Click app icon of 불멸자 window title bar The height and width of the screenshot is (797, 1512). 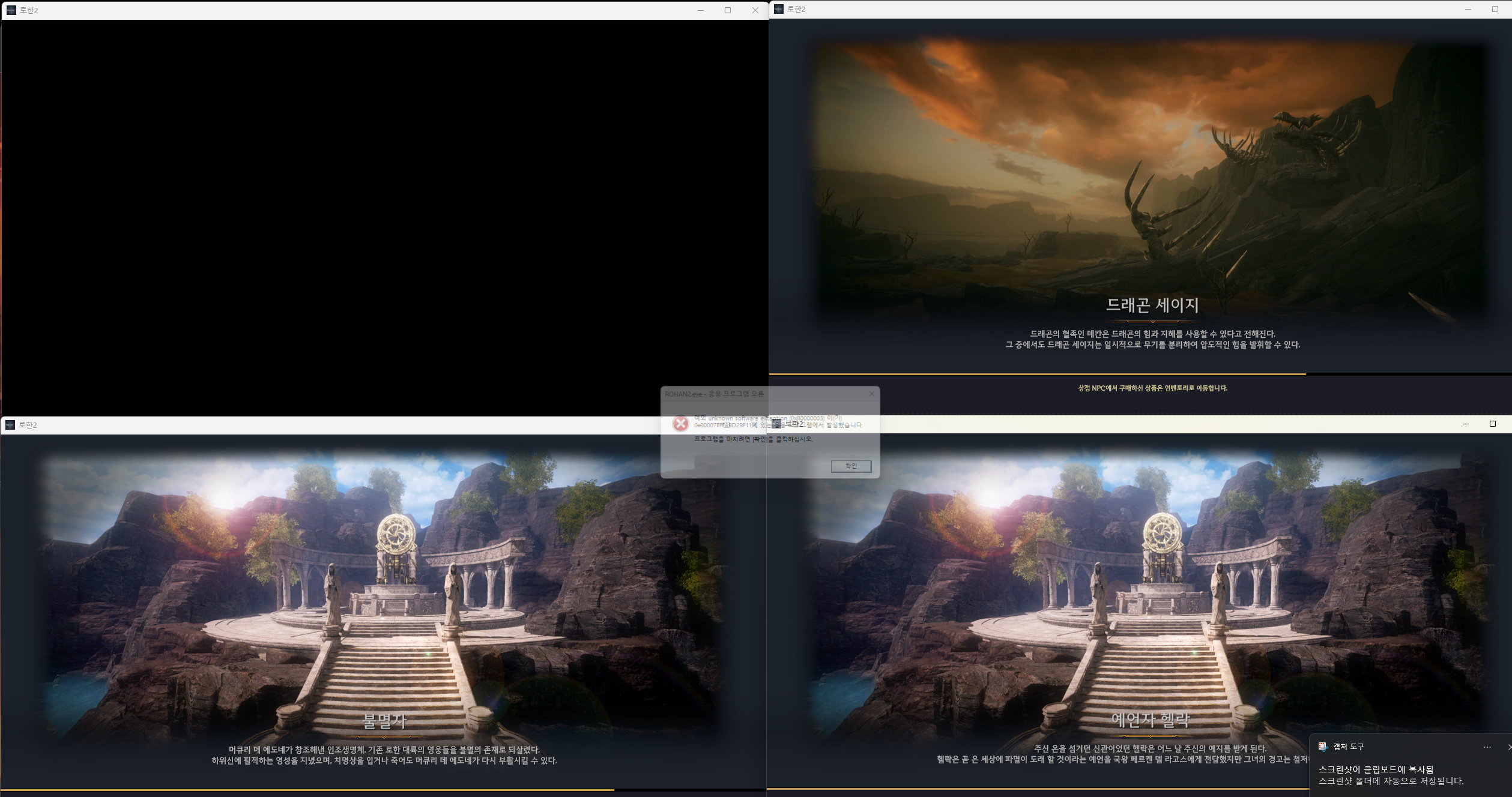pyautogui.click(x=10, y=425)
